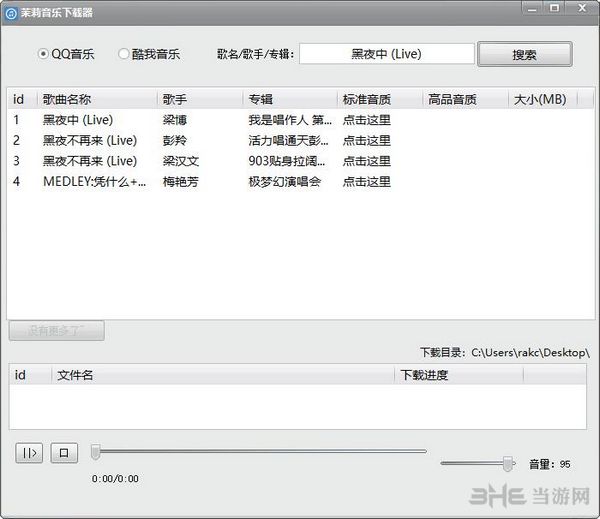Click the 搜索 button

click(525, 54)
